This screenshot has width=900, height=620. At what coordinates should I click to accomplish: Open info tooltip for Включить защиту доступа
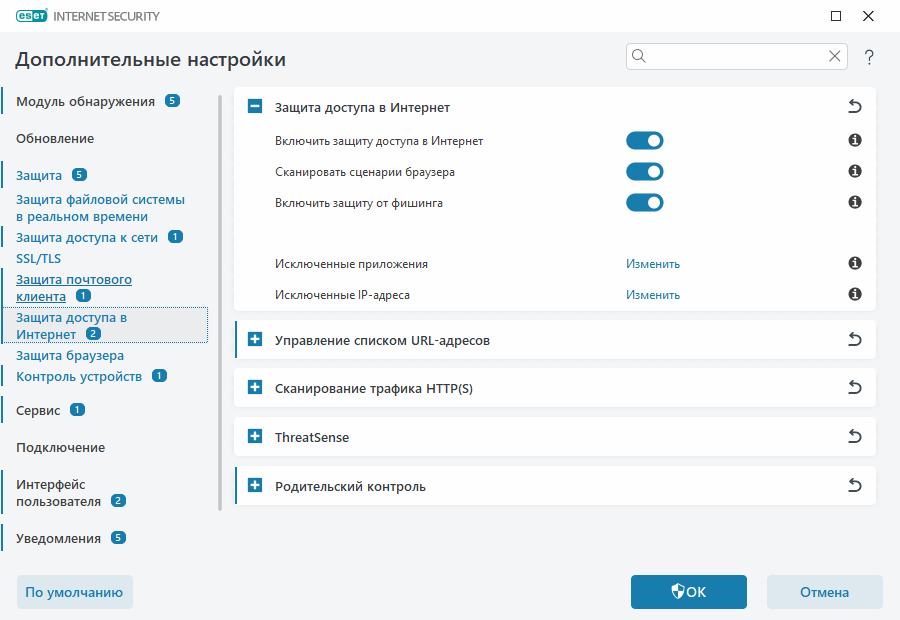click(854, 140)
